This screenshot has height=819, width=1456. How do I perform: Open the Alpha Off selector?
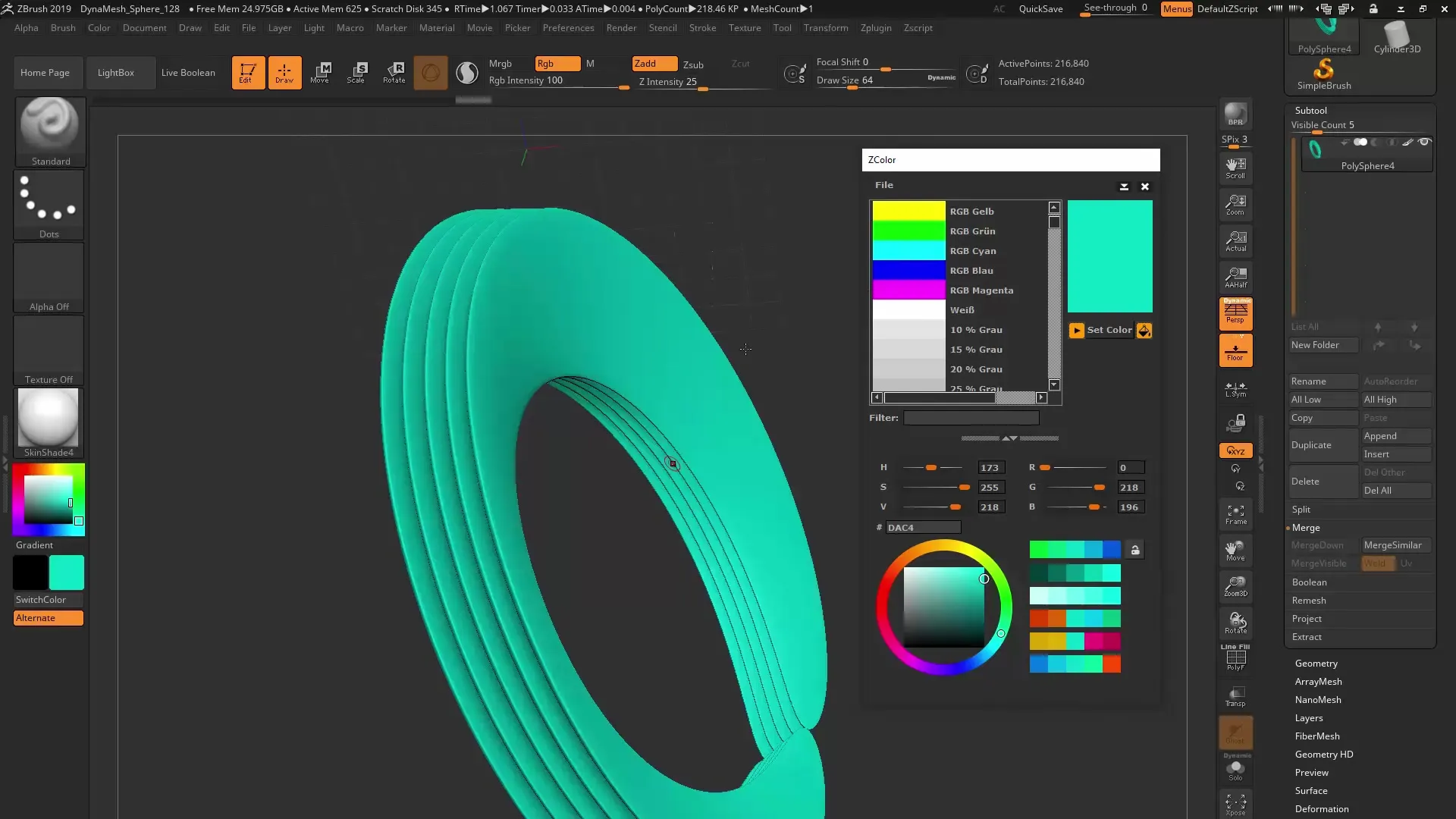49,278
